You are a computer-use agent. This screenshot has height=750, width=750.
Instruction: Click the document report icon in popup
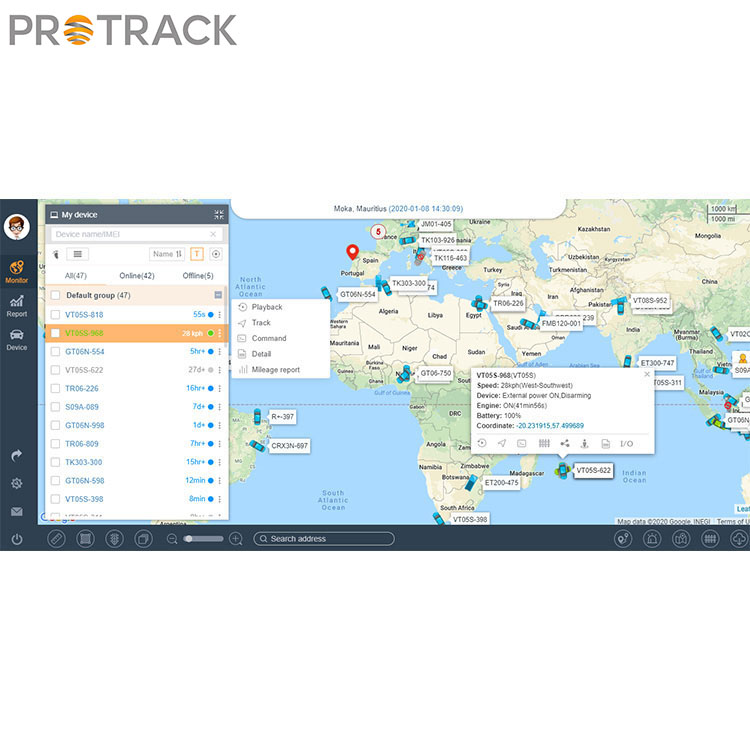coord(606,444)
